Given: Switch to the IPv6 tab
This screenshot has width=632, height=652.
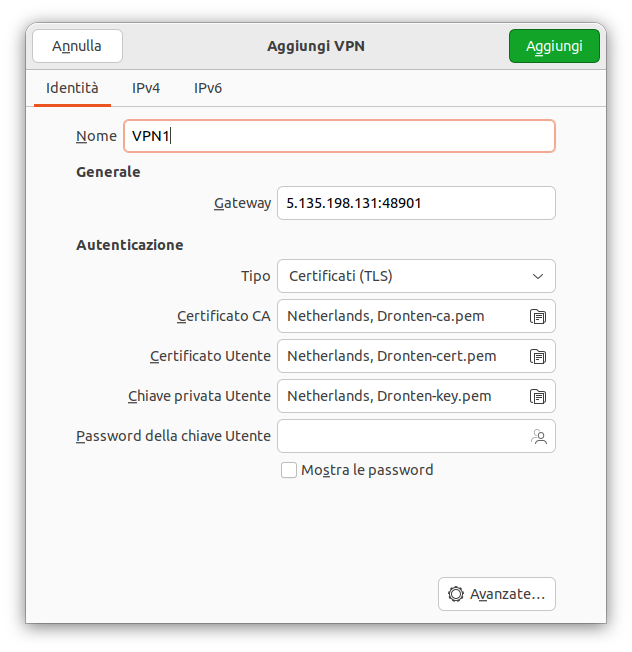Looking at the screenshot, I should [x=208, y=88].
